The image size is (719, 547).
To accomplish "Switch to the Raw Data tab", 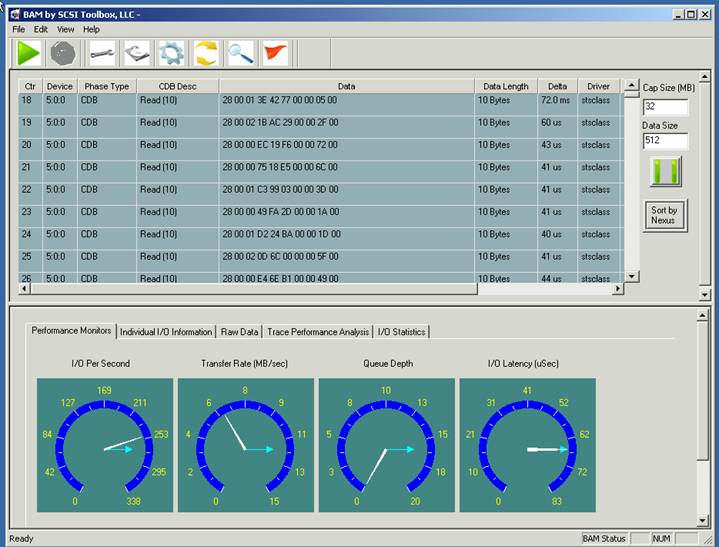I will [x=239, y=332].
